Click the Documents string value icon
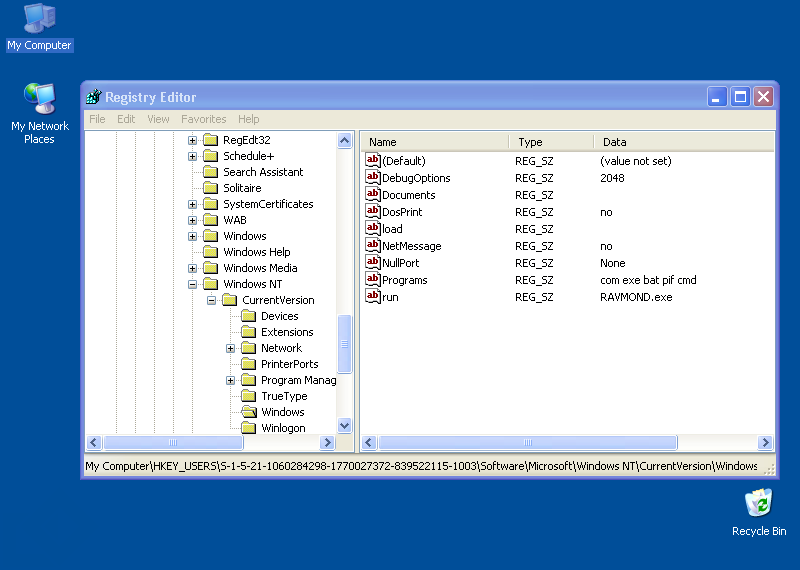Image resolution: width=800 pixels, height=570 pixels. tap(373, 194)
